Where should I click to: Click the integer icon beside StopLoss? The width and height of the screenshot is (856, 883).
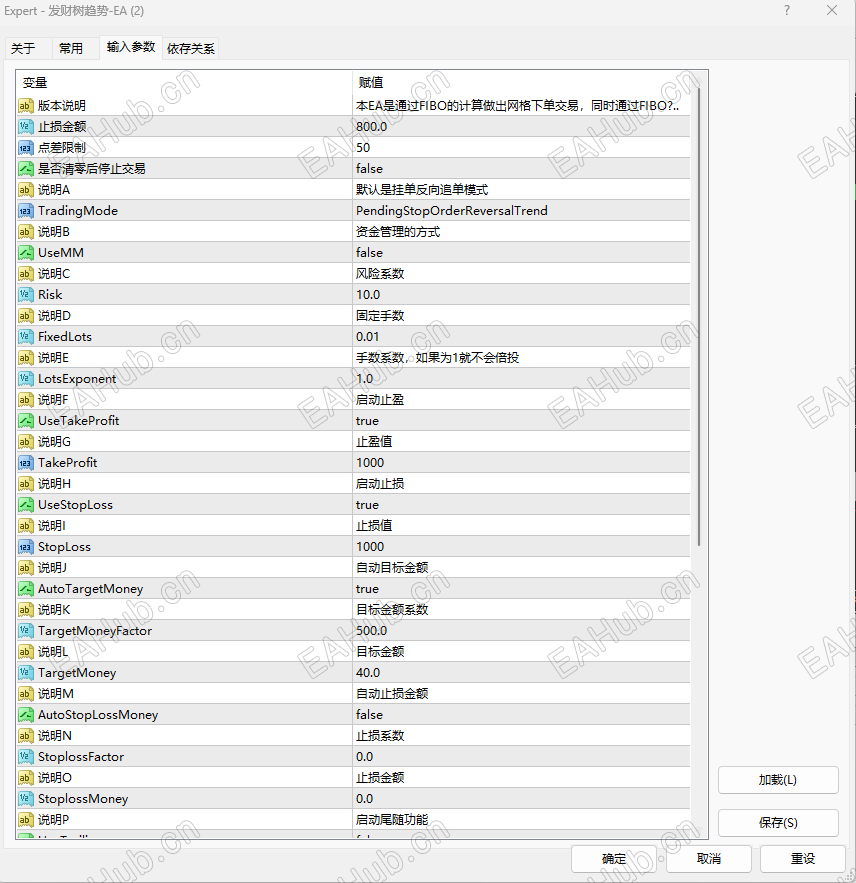pyautogui.click(x=25, y=547)
